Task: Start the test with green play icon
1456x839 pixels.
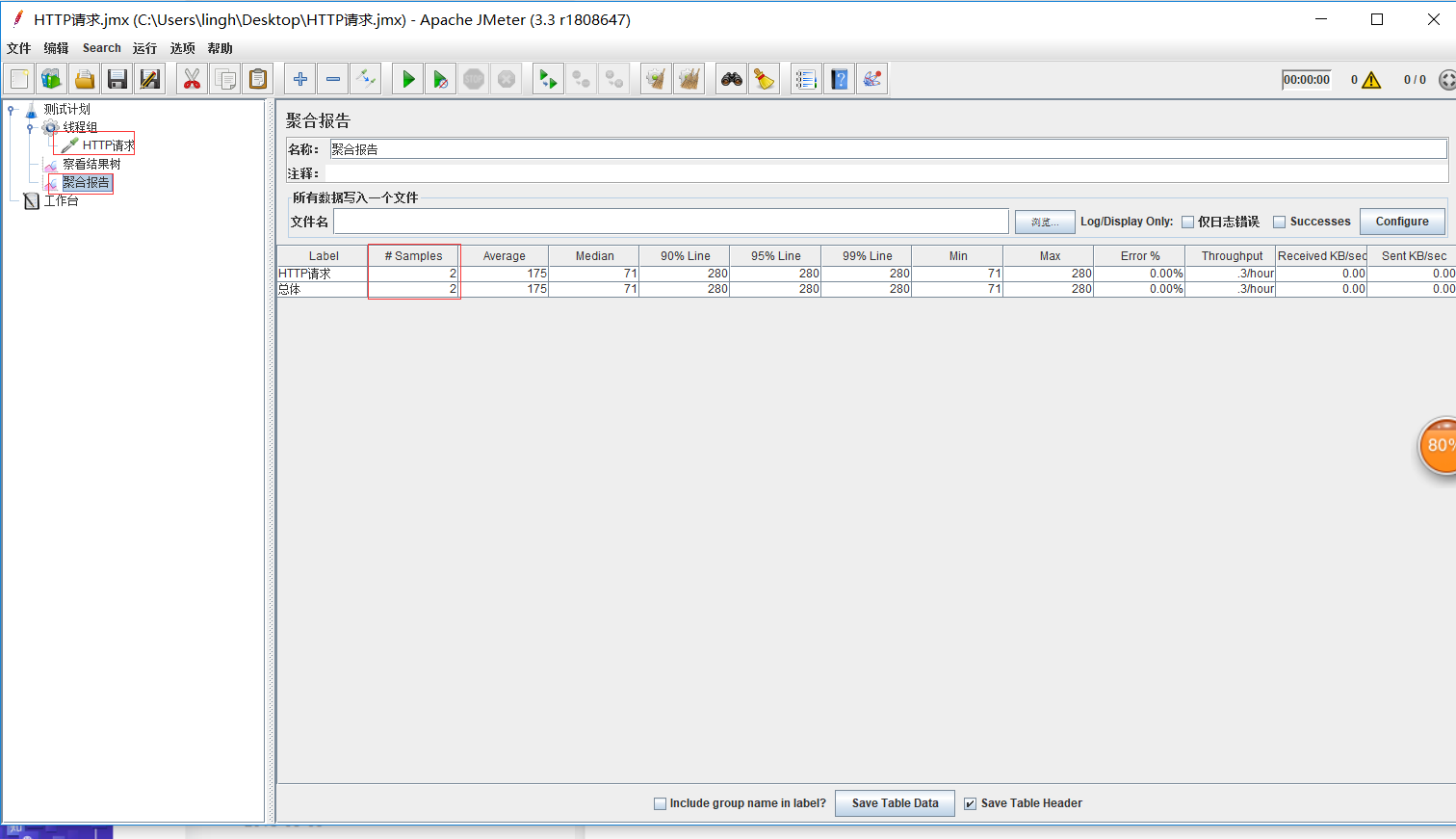Action: pyautogui.click(x=408, y=79)
